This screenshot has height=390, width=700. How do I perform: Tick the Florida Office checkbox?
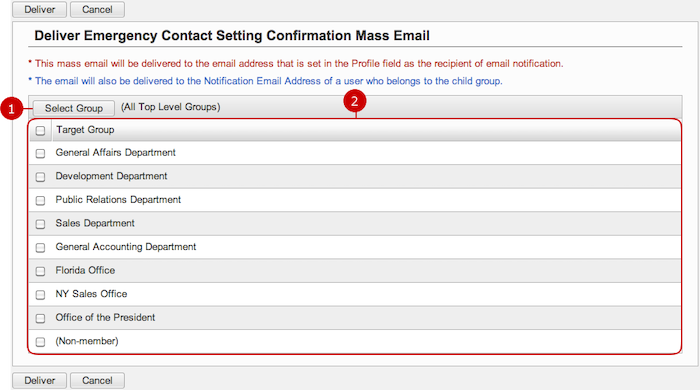[x=40, y=271]
